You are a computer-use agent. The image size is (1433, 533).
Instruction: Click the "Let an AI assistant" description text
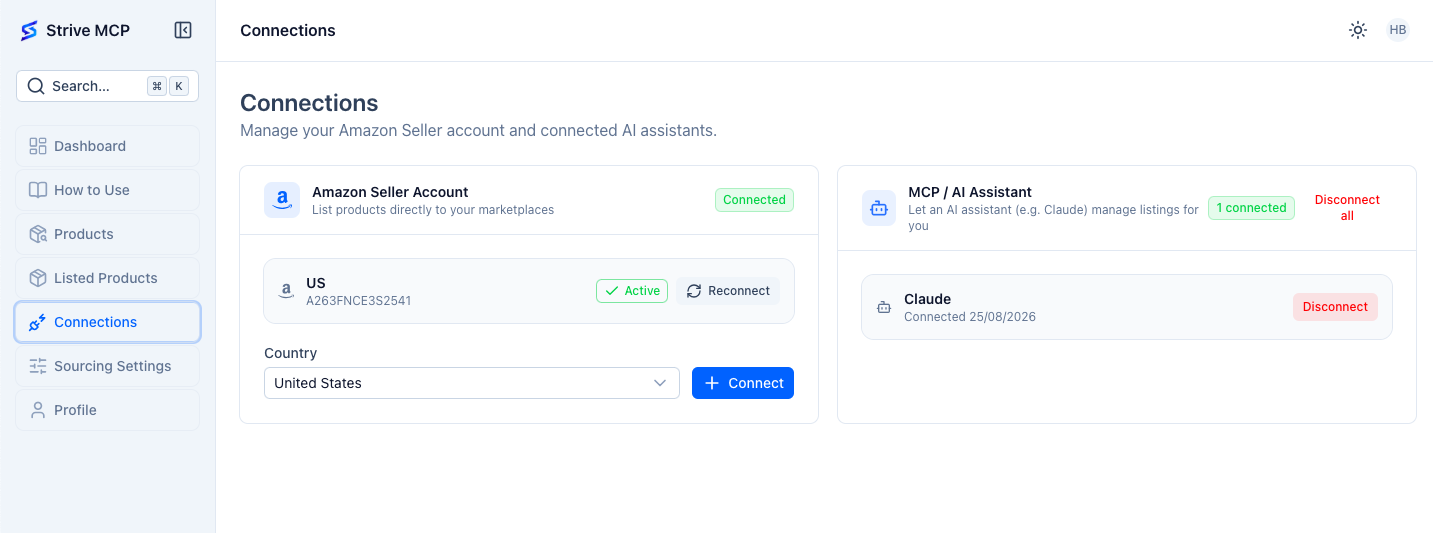click(x=1053, y=218)
